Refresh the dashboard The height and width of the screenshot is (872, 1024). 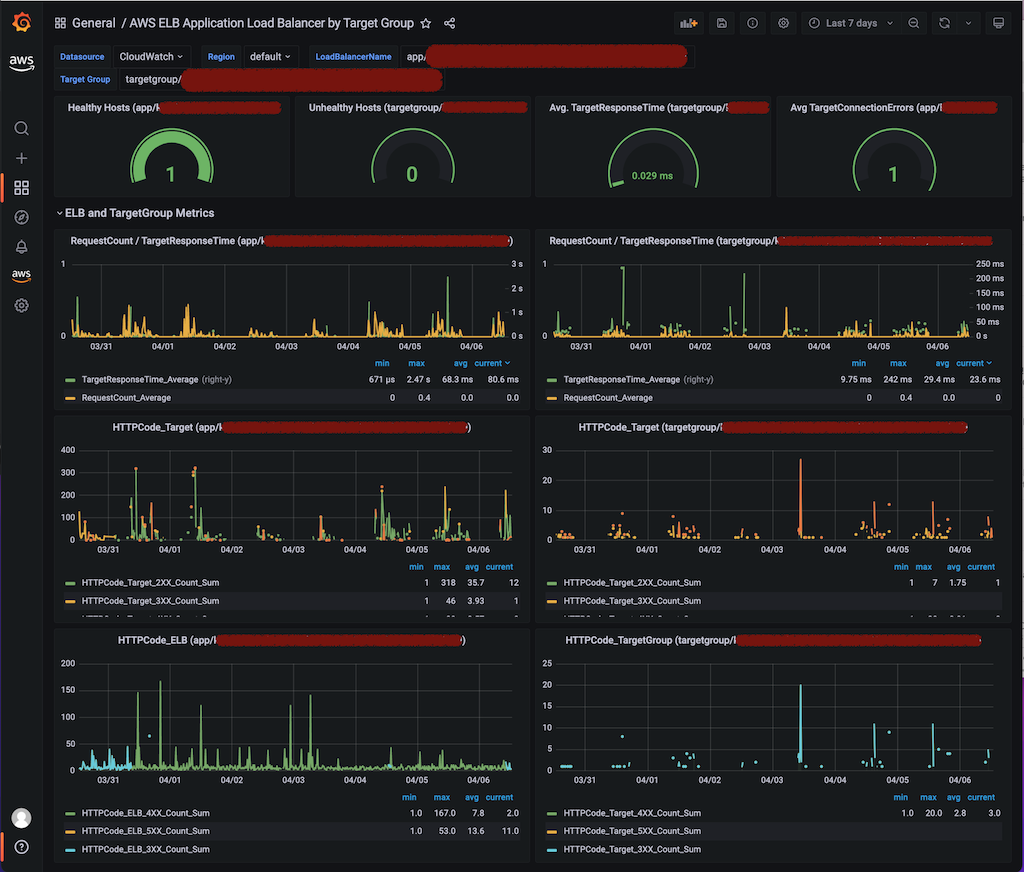click(x=944, y=23)
